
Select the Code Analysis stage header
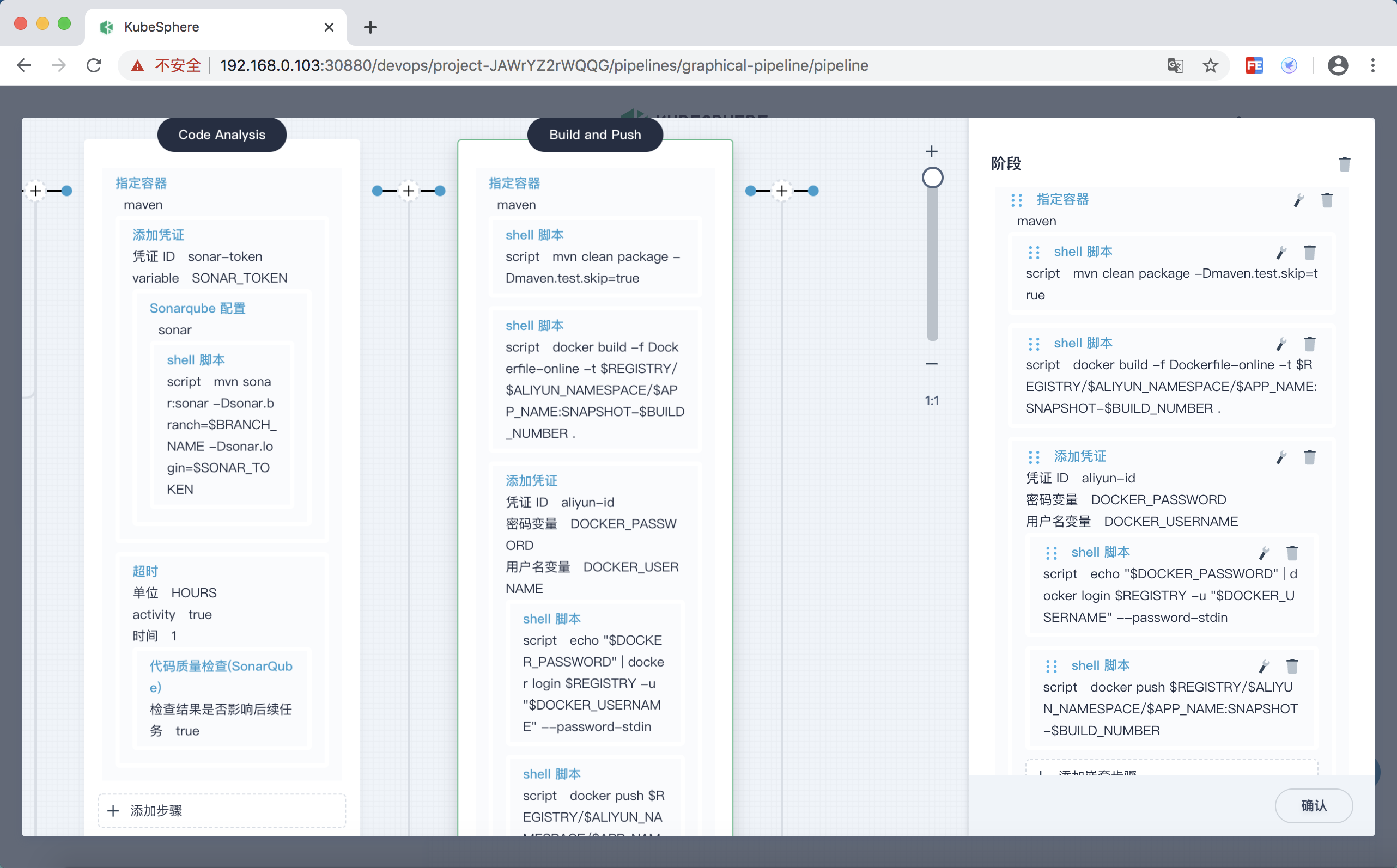(222, 135)
